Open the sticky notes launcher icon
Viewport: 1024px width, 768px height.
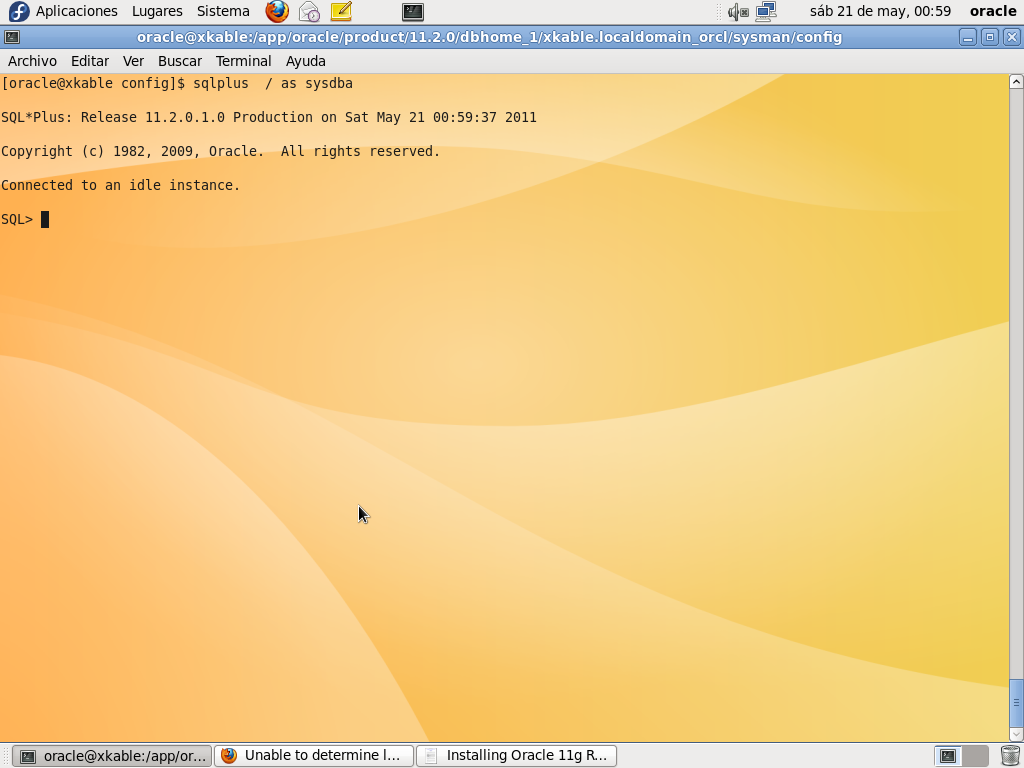341,11
